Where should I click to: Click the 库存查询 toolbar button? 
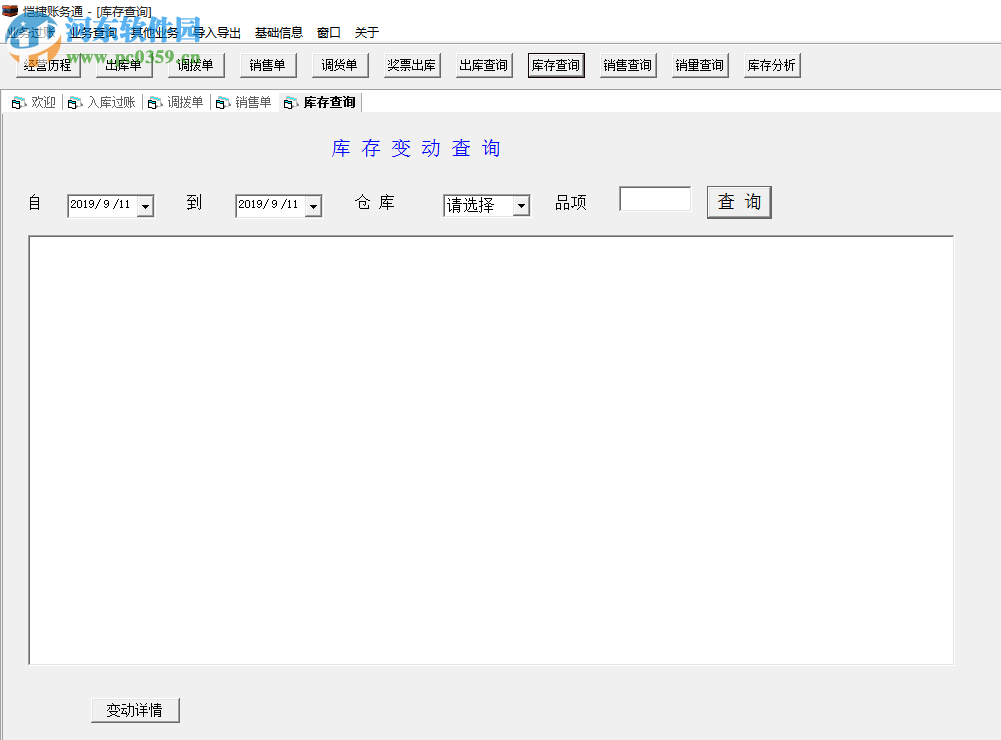(x=556, y=65)
